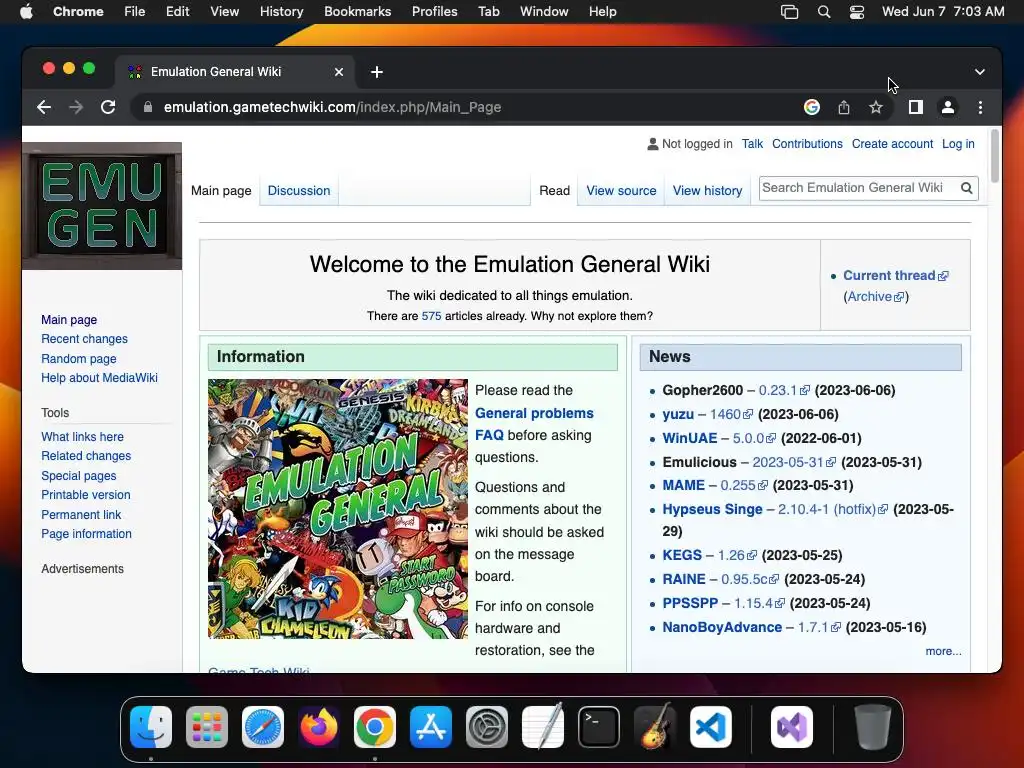Open Page information link
Image resolution: width=1024 pixels, height=768 pixels.
tap(86, 534)
